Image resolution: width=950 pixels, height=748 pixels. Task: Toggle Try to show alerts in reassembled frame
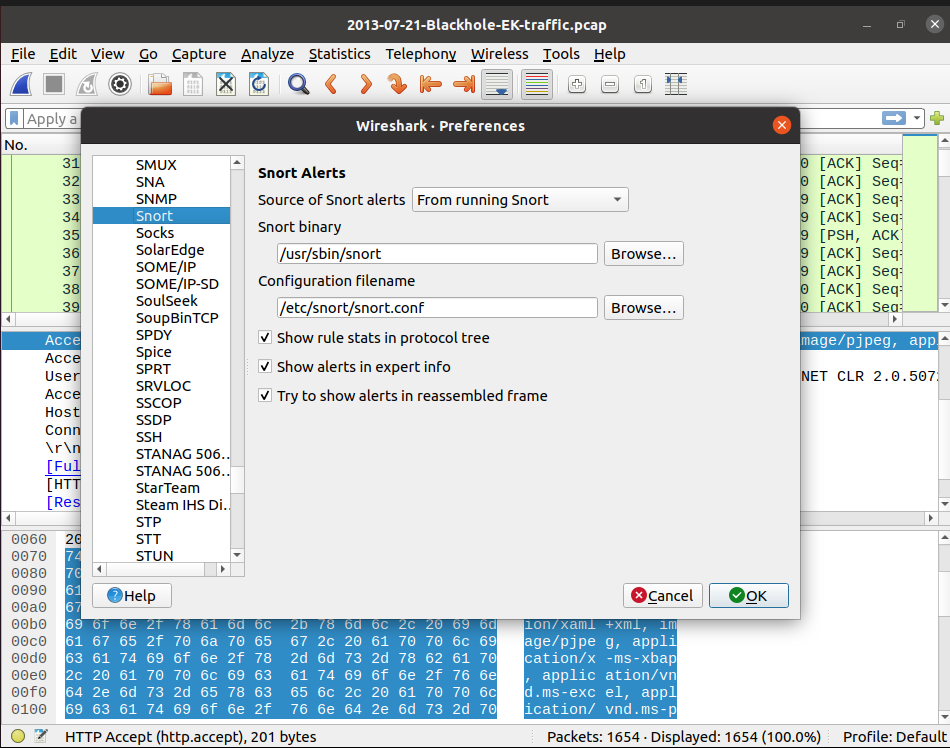pos(265,396)
